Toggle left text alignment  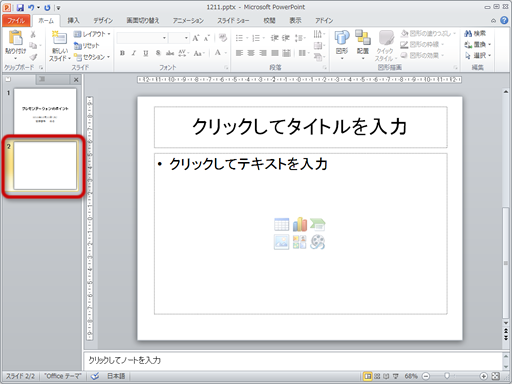tap(239, 53)
